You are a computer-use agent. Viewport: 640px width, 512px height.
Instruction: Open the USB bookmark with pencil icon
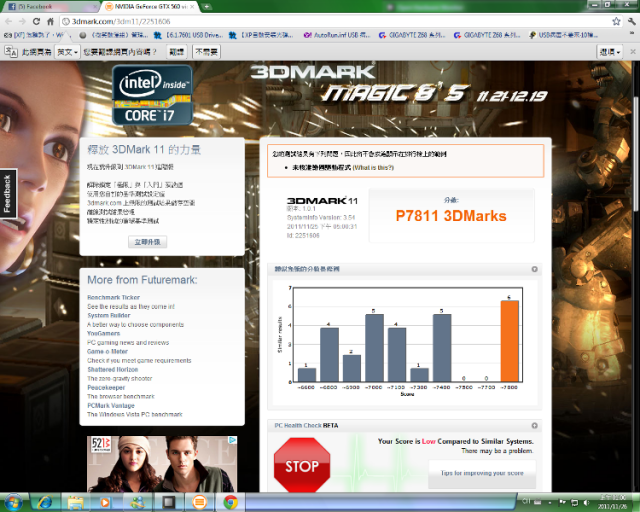point(563,36)
